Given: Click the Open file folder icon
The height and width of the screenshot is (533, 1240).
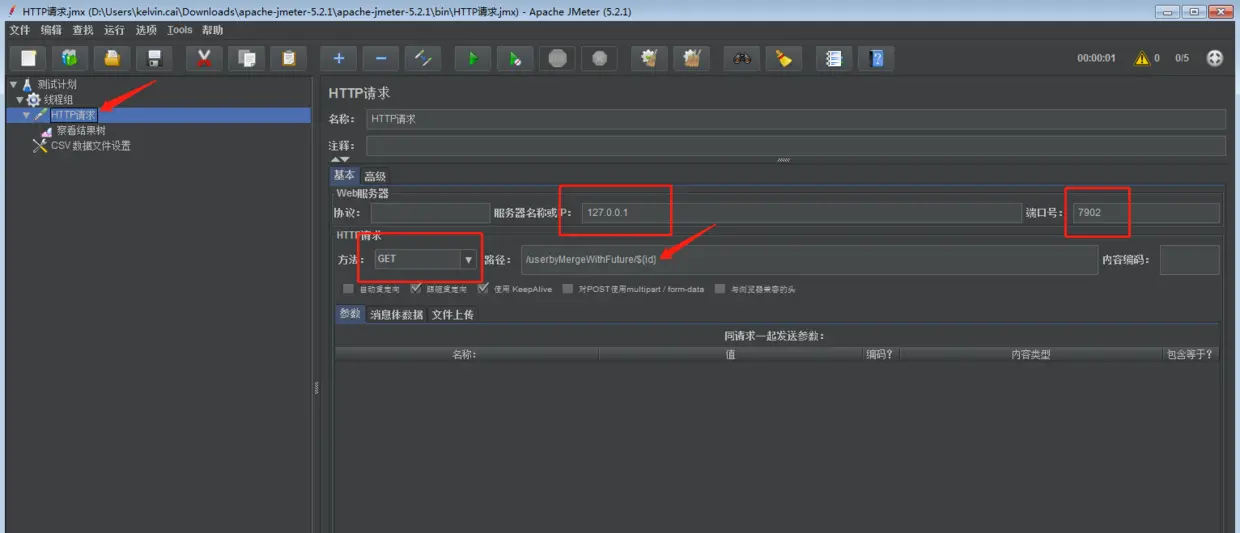Looking at the screenshot, I should tap(112, 58).
